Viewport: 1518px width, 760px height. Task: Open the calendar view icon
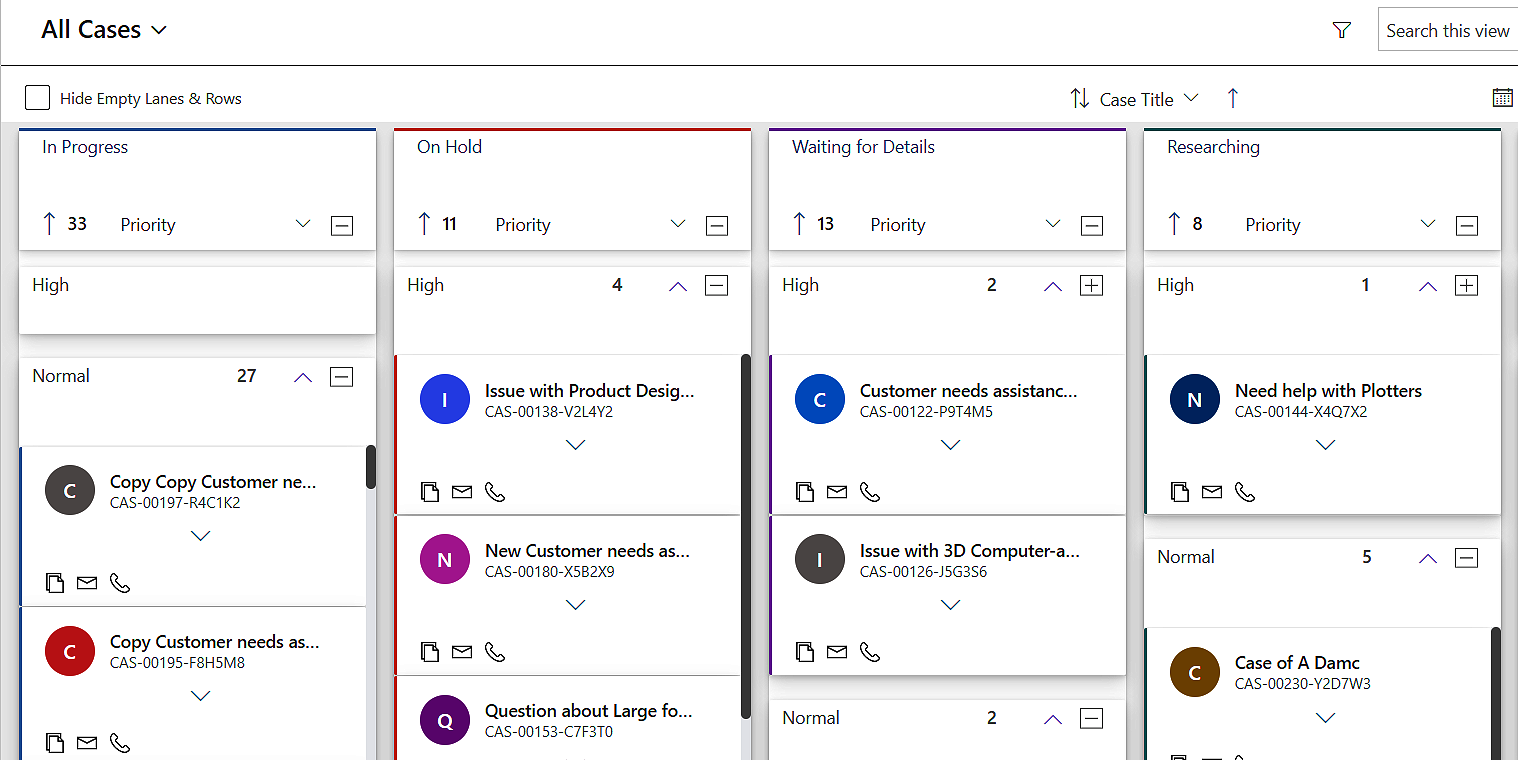[x=1502, y=97]
